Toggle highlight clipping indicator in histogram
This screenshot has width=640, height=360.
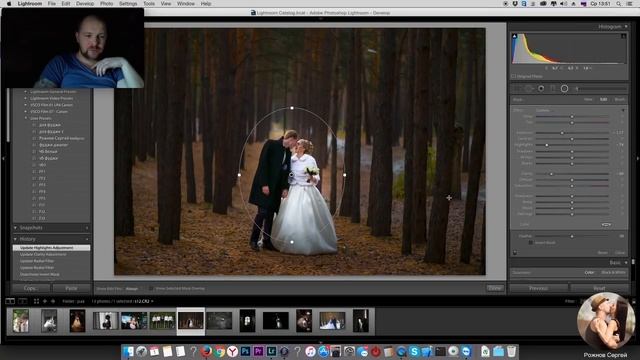coord(623,36)
